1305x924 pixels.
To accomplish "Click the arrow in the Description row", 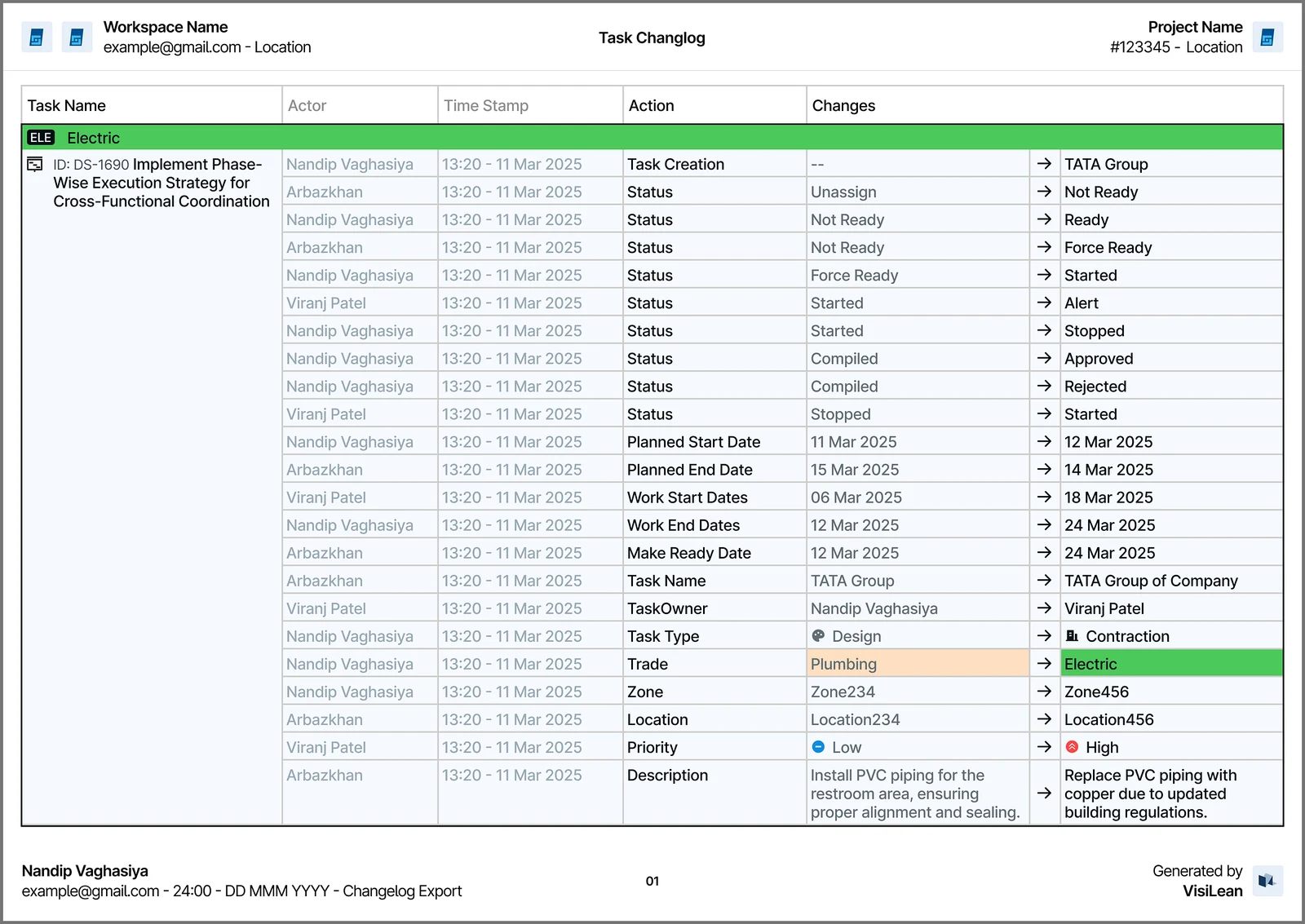I will (x=1044, y=793).
